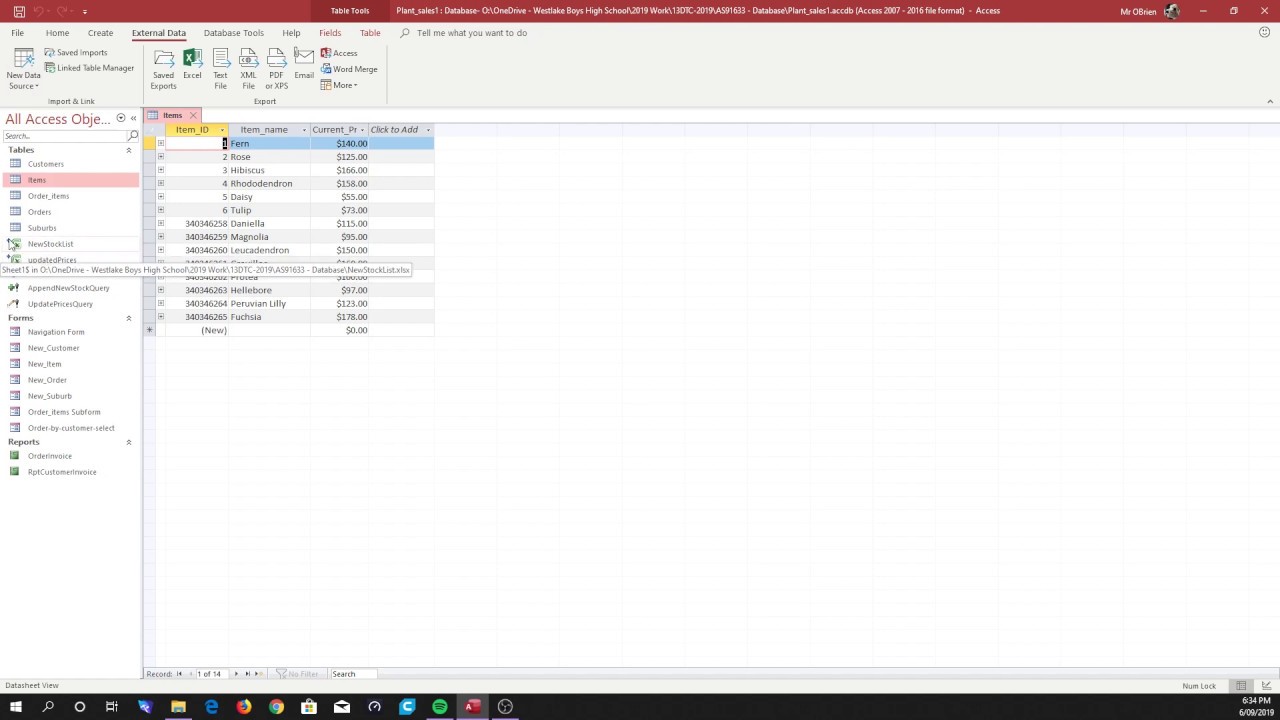Open the RptCustomerInvoice report

(62, 472)
